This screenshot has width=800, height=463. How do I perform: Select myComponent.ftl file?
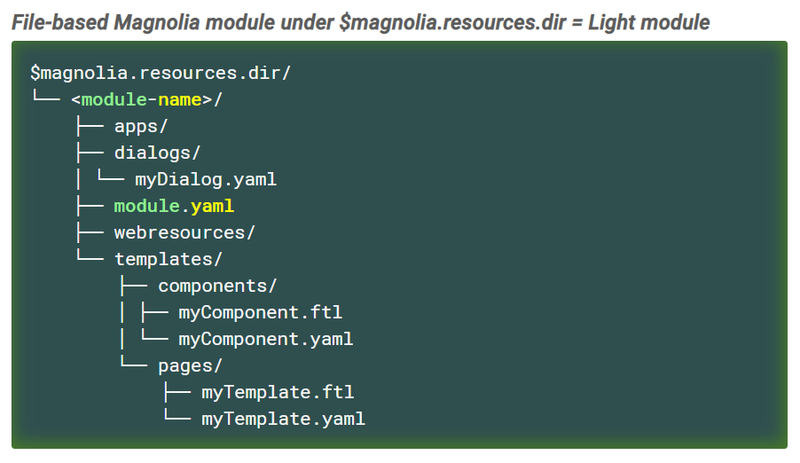(x=260, y=312)
